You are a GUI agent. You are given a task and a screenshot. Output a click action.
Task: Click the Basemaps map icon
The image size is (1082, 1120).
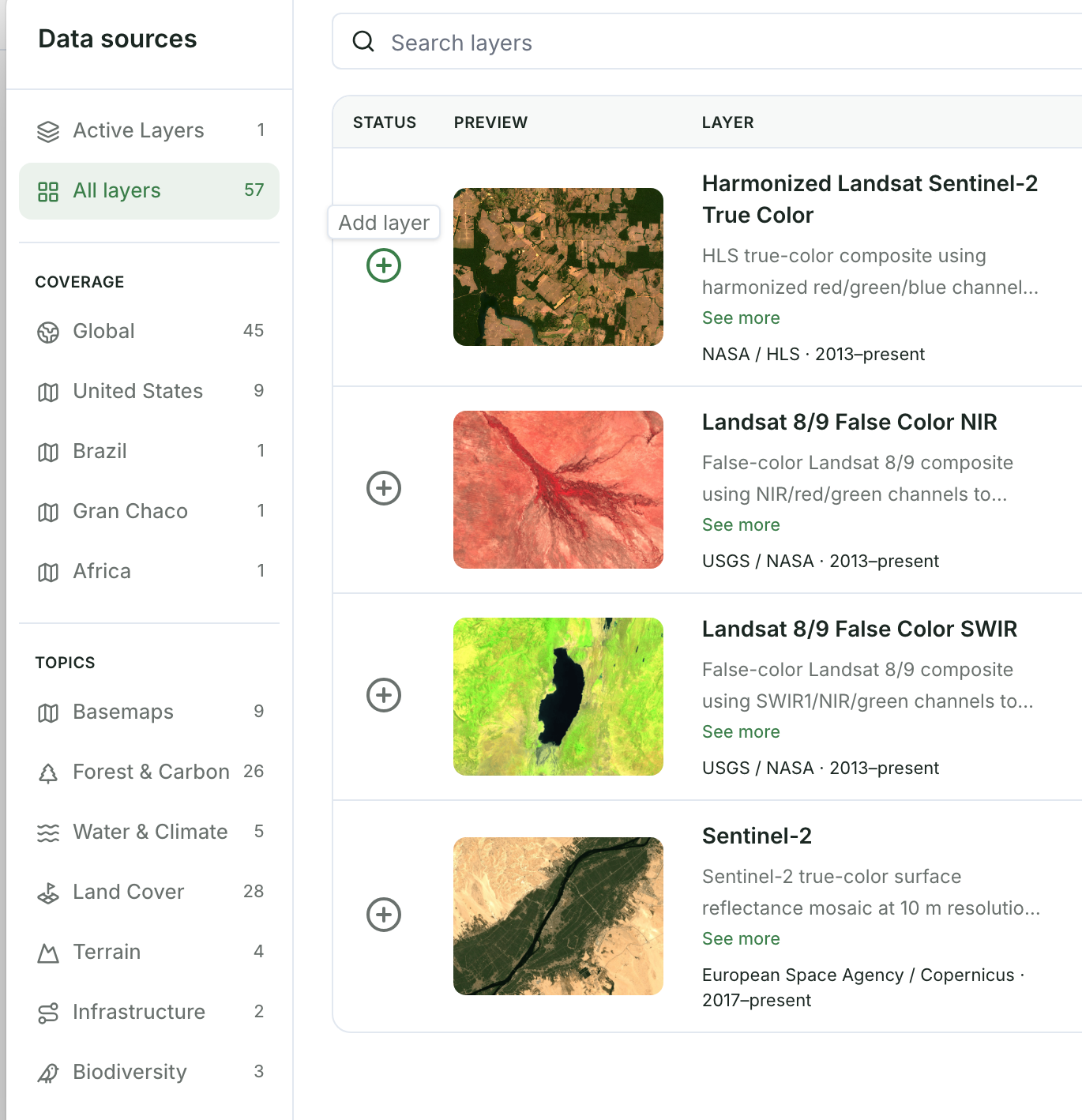[48, 712]
